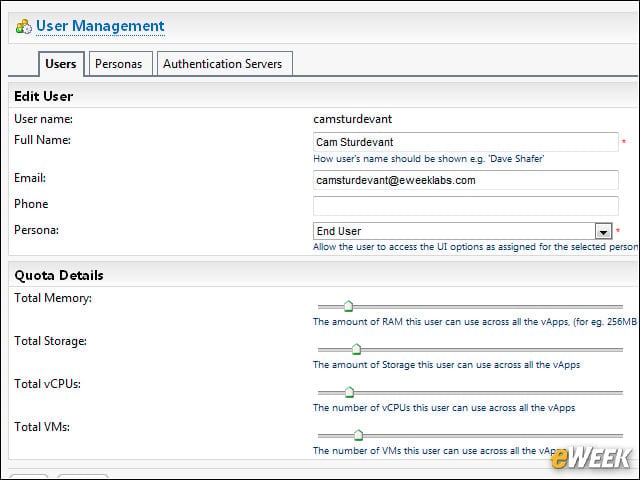Click the Email input field
This screenshot has width=640, height=480.
[x=466, y=180]
